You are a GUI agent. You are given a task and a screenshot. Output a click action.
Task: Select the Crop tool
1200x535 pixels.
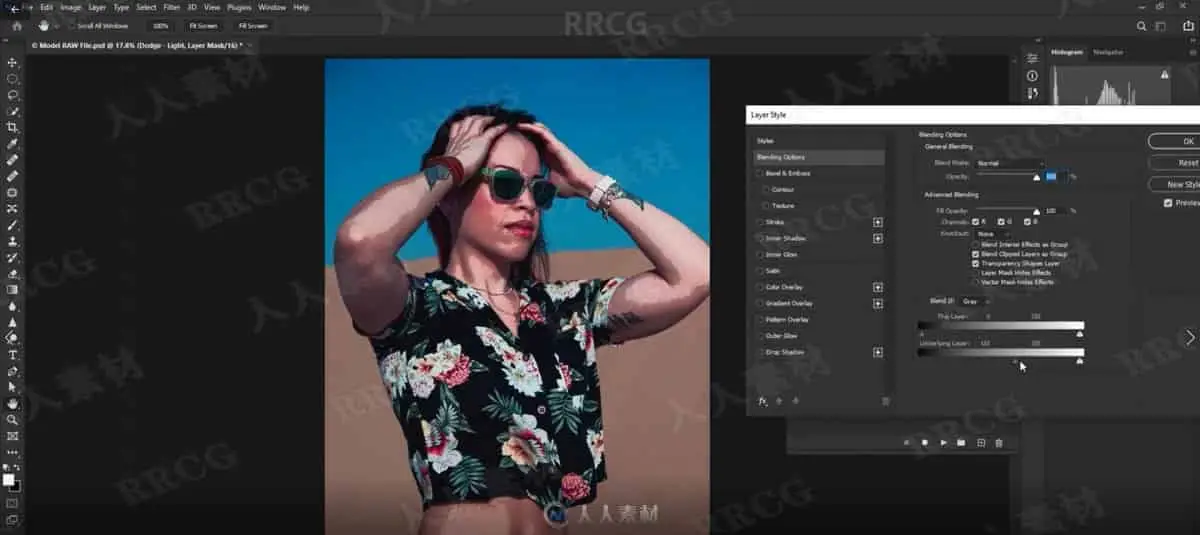pos(13,127)
